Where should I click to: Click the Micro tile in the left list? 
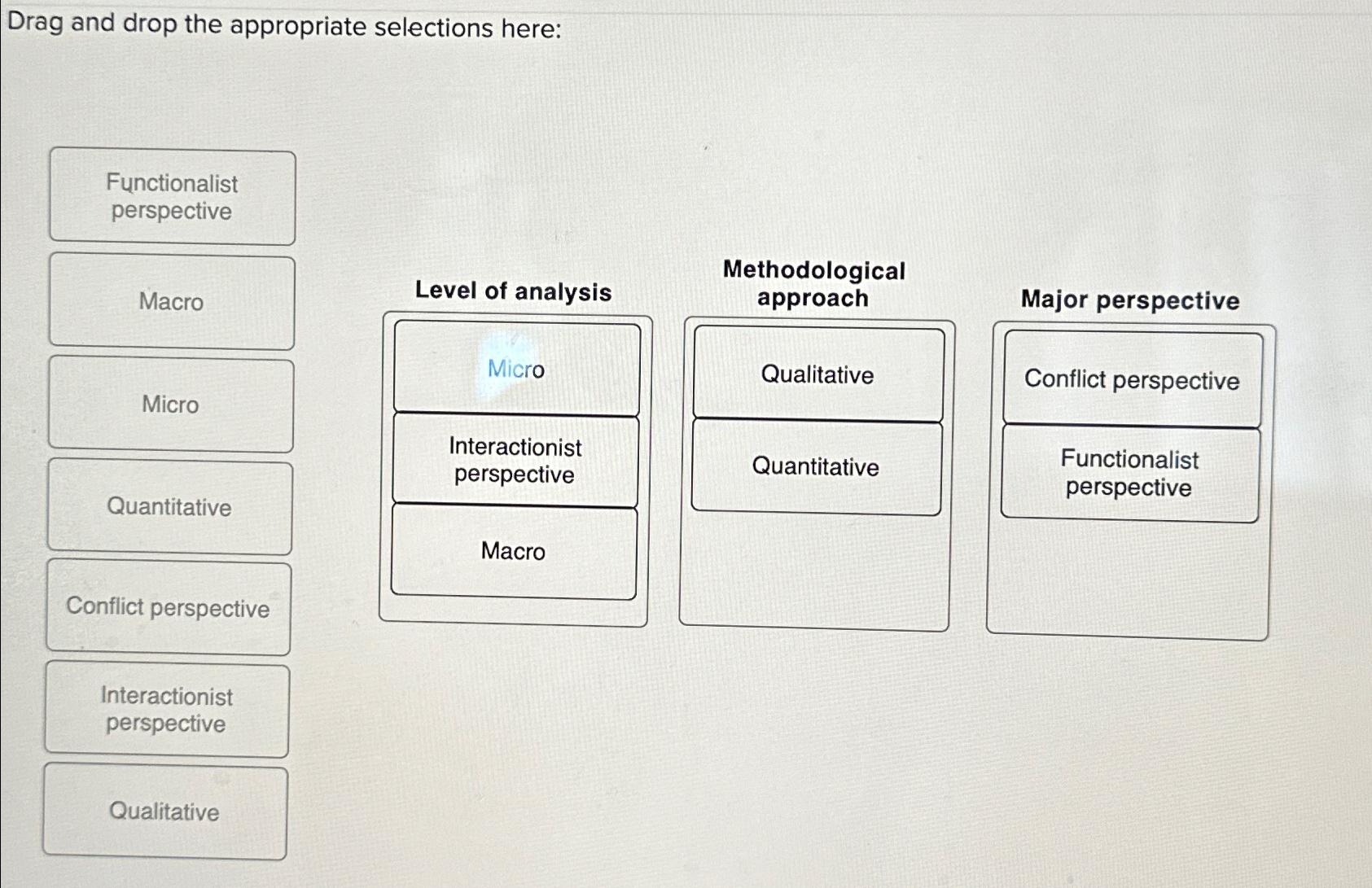(171, 405)
